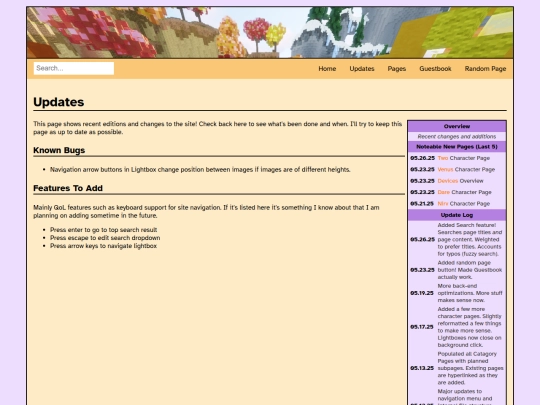Click the 'Added Search feature' log entry

pyautogui.click(x=470, y=239)
